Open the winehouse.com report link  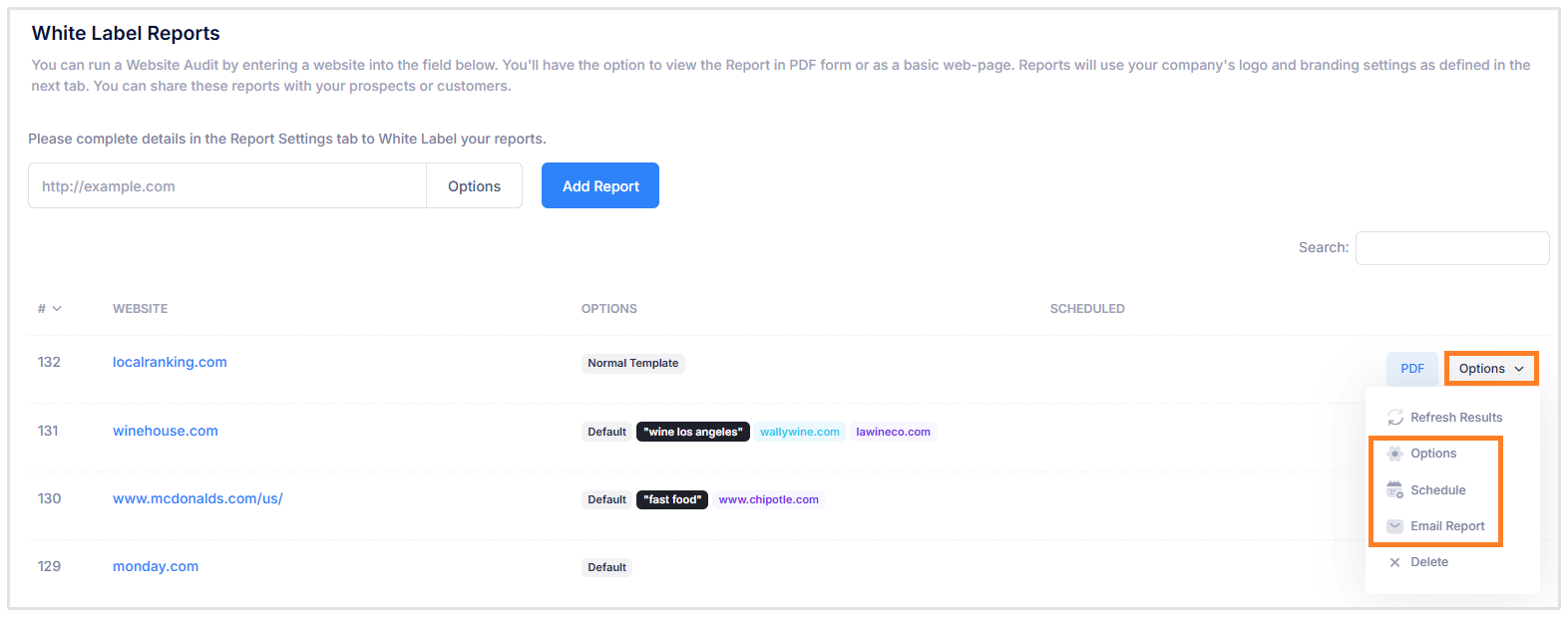pos(166,431)
